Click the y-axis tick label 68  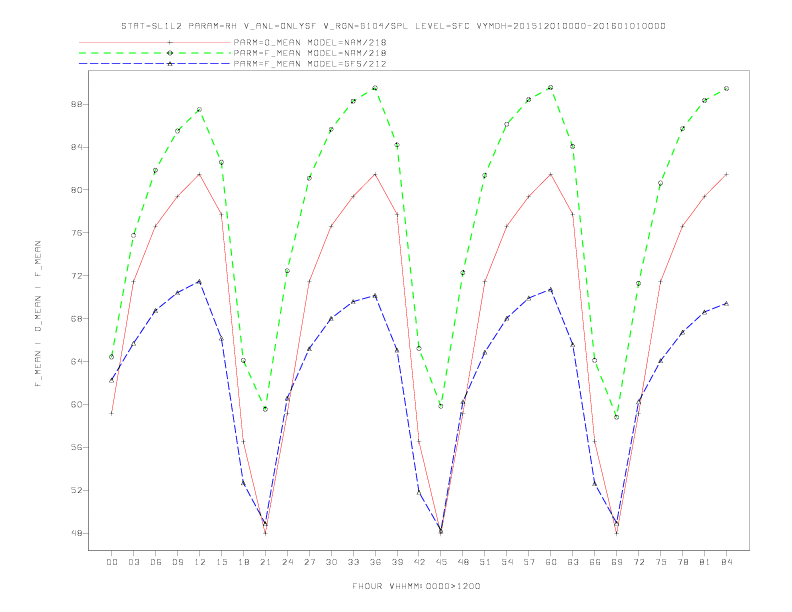click(x=79, y=319)
